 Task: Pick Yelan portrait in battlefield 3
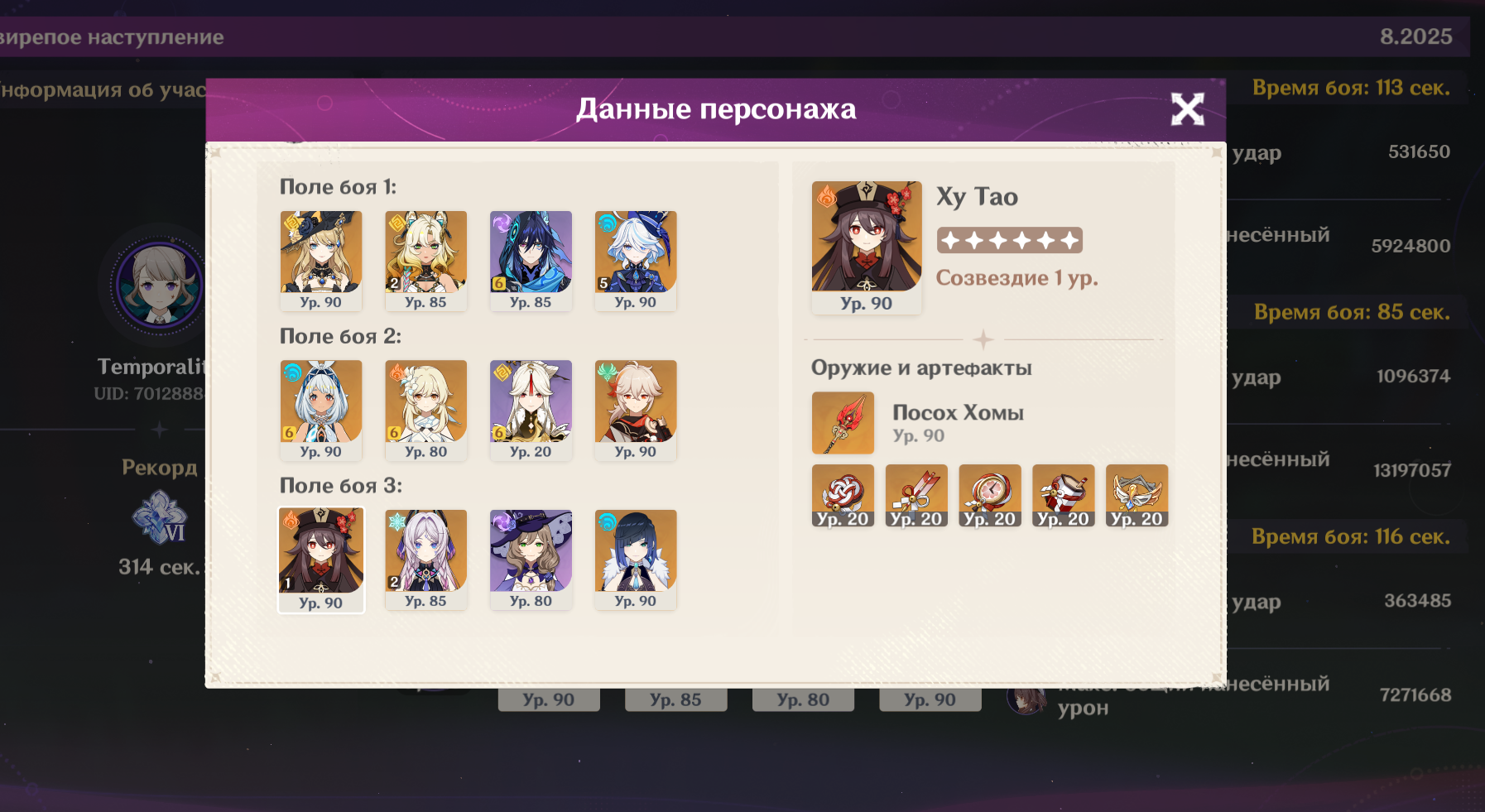click(636, 560)
